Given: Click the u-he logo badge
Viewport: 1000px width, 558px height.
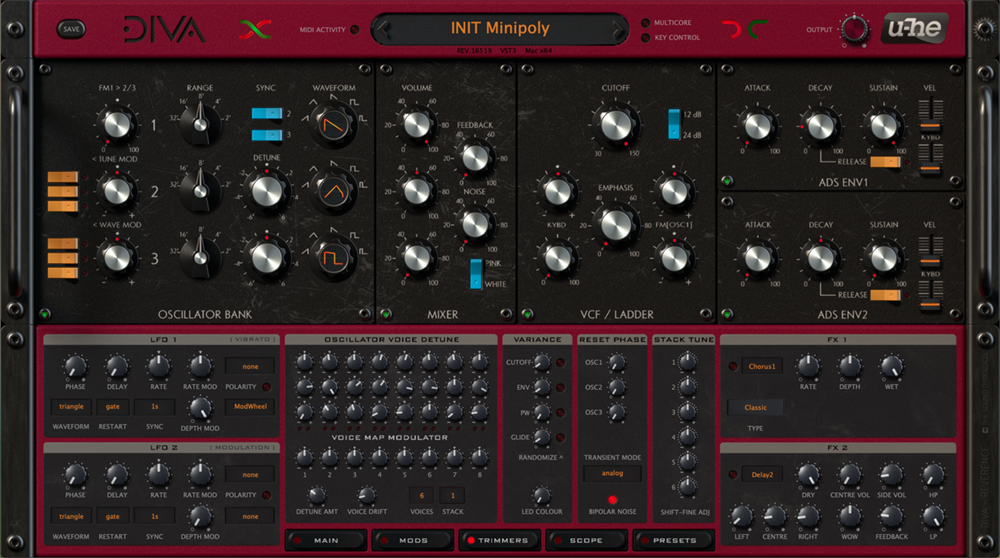Looking at the screenshot, I should click(x=914, y=29).
